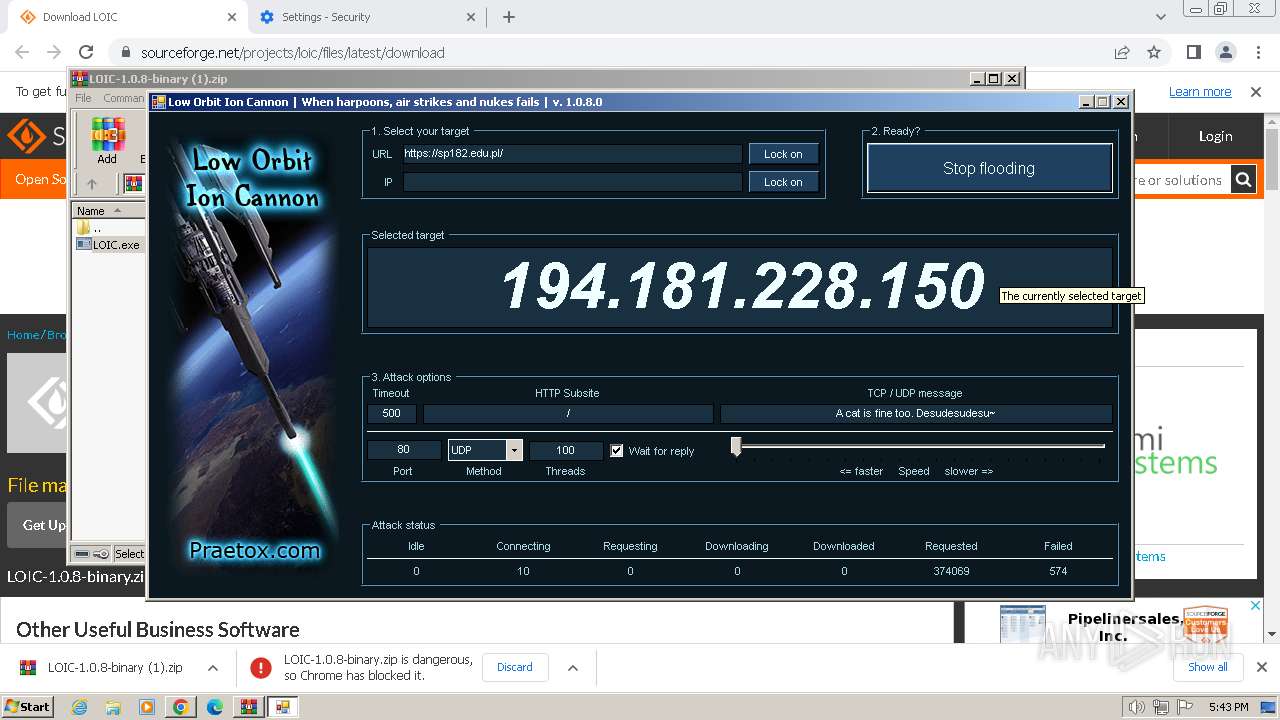This screenshot has width=1280, height=720.
Task: Click the Learn more link
Action: click(x=1200, y=91)
